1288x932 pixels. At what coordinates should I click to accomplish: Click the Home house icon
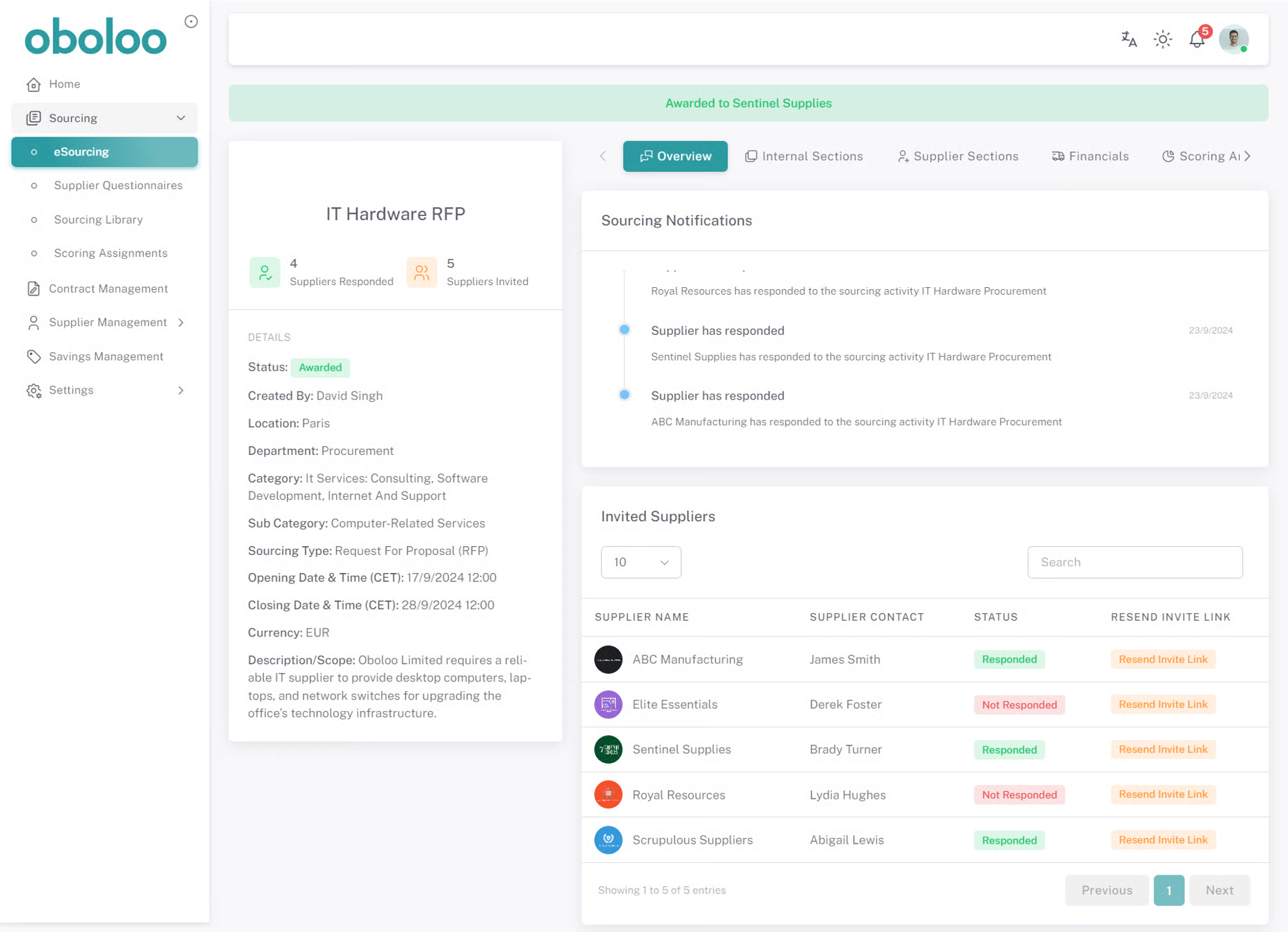pos(33,84)
